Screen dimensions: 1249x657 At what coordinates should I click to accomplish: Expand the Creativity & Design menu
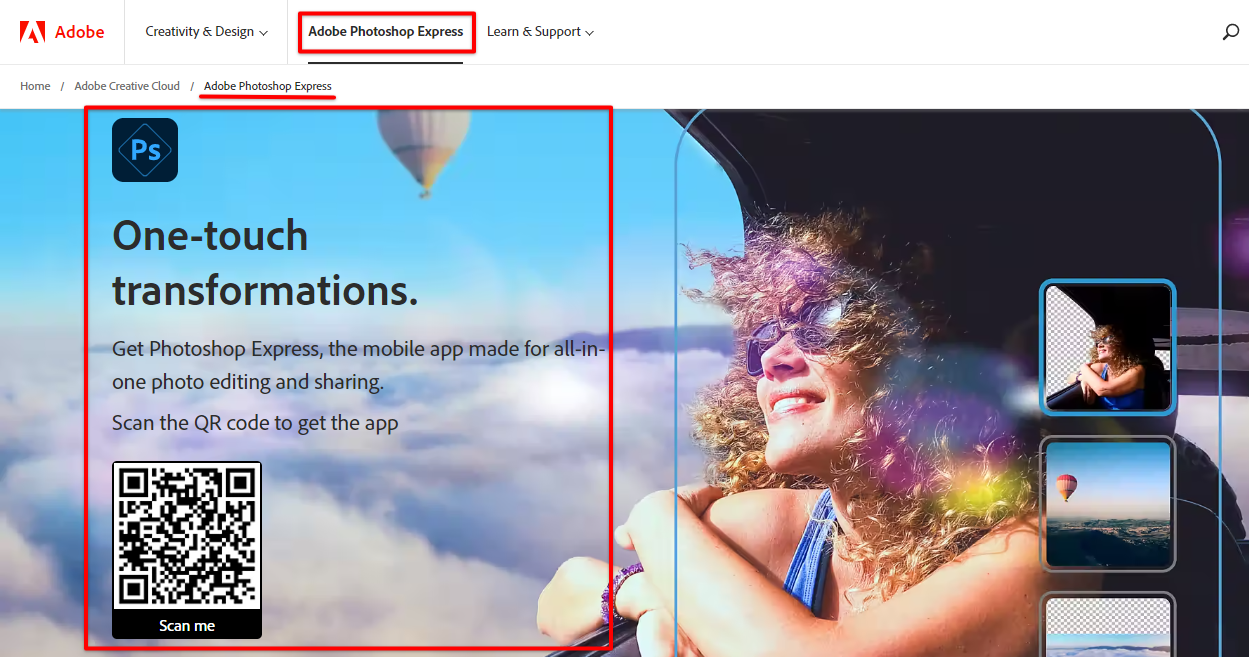(x=206, y=32)
